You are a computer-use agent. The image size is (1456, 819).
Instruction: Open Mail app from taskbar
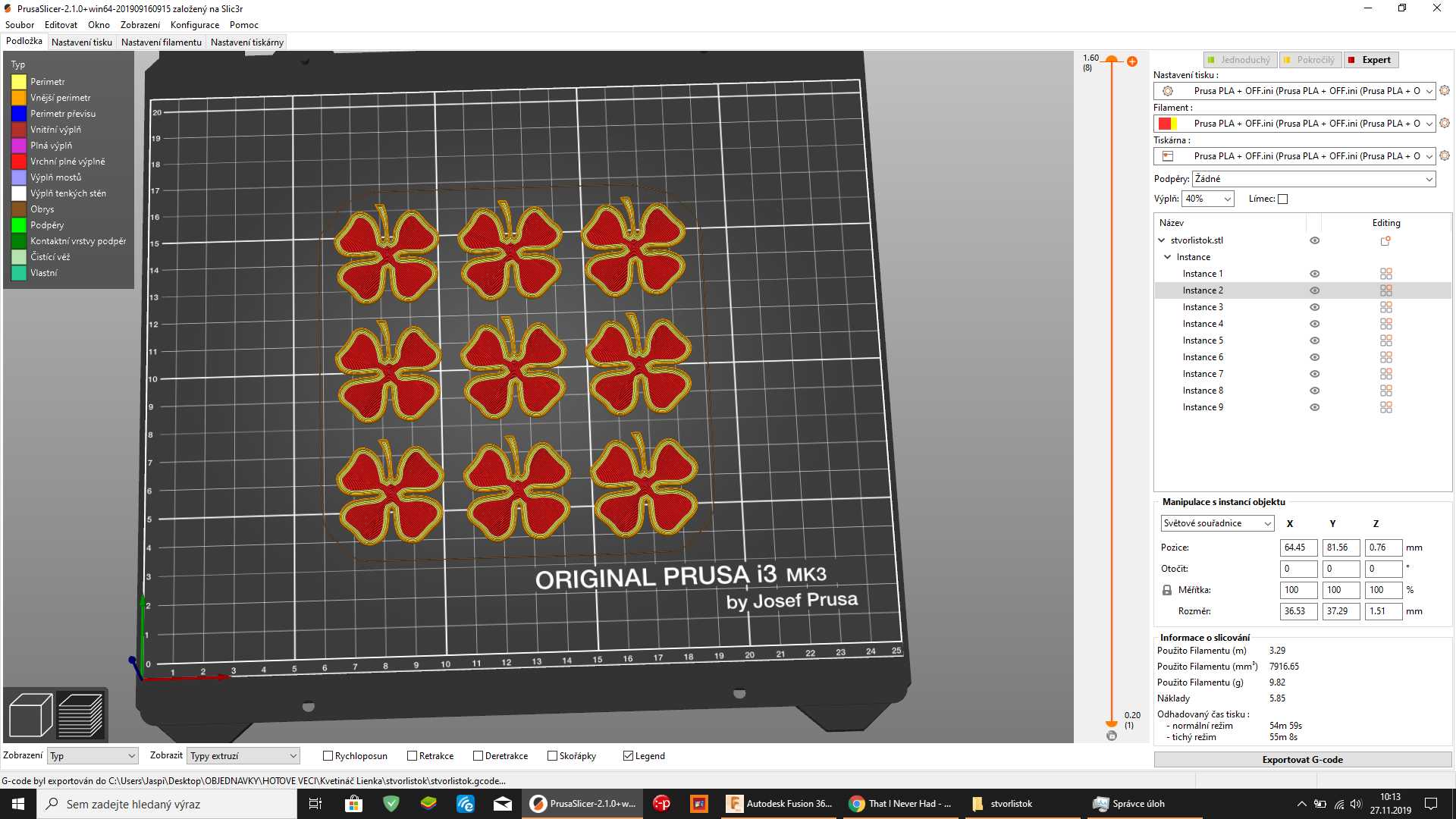coord(502,804)
